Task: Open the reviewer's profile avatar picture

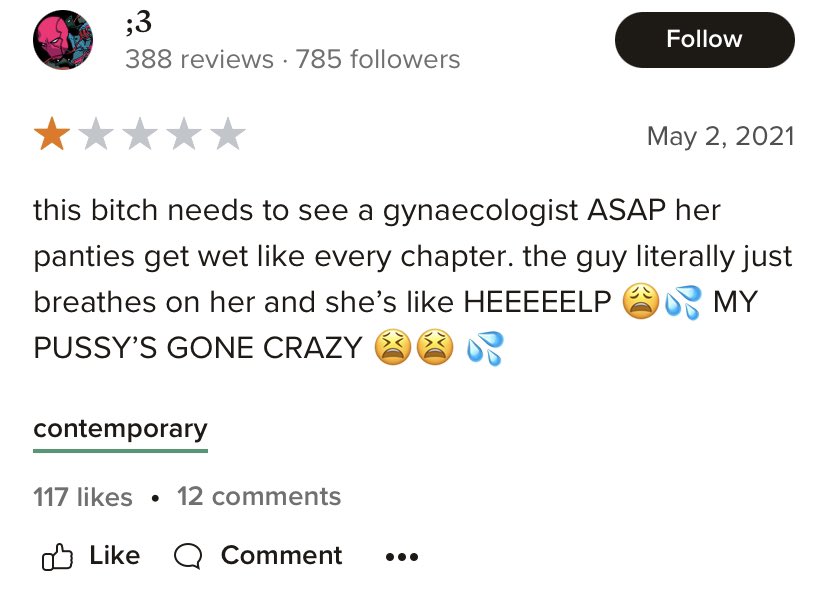Action: 63,40
